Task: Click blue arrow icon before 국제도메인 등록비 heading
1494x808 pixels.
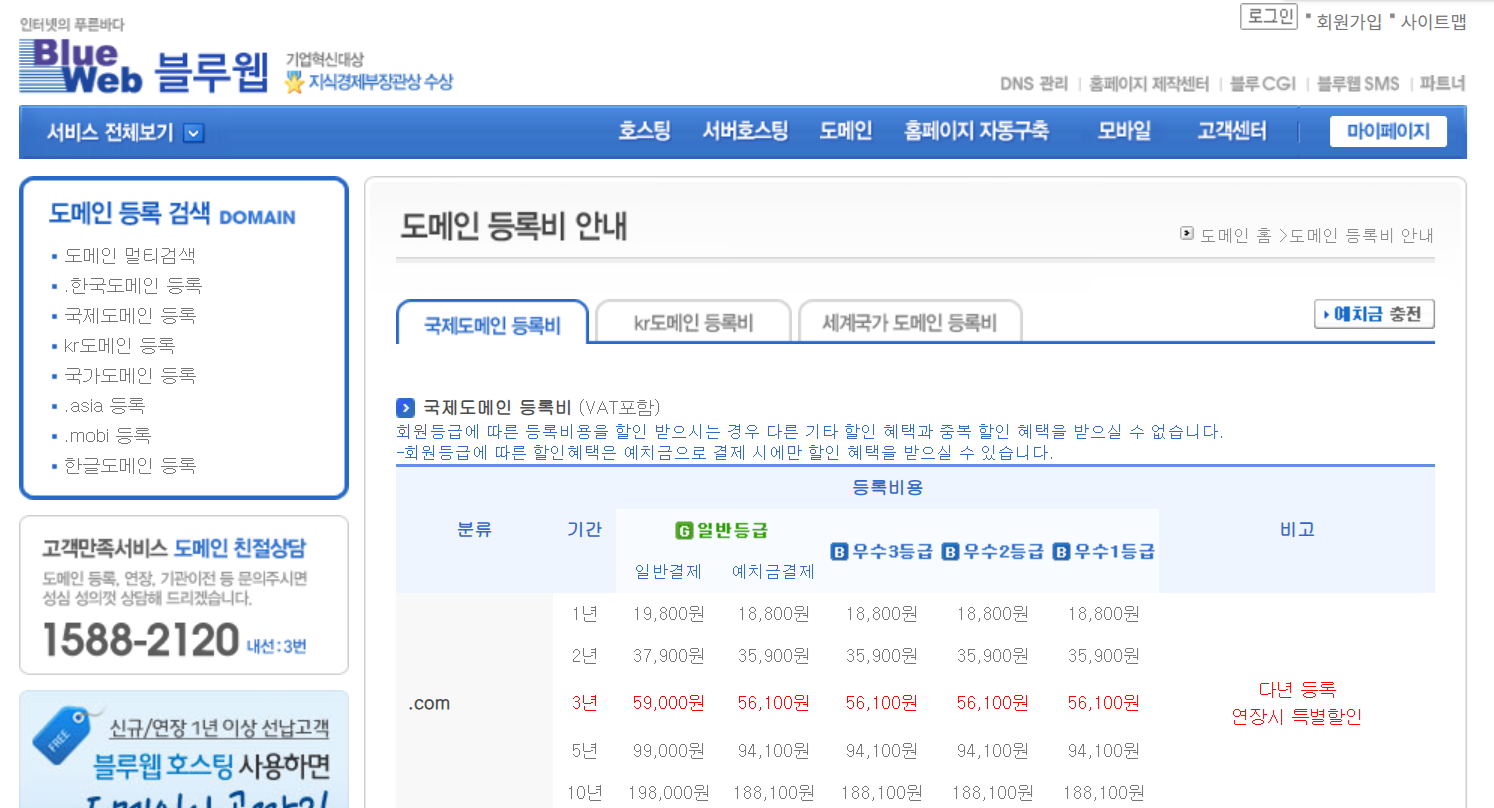Action: click(x=405, y=407)
